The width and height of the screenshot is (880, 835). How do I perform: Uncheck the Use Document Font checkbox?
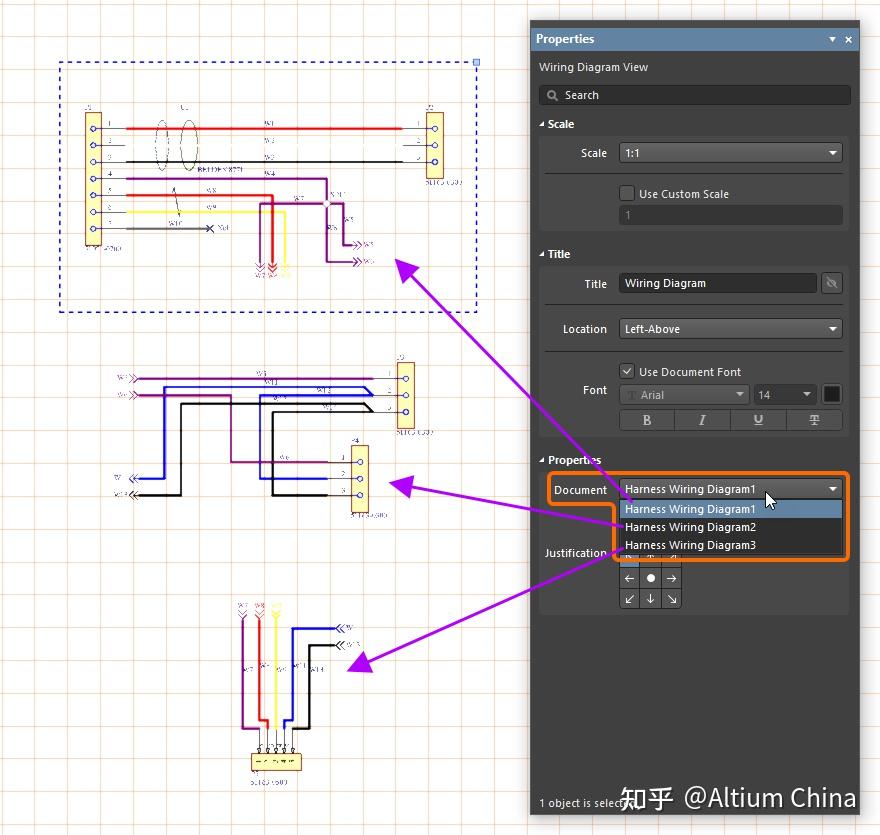coord(626,371)
